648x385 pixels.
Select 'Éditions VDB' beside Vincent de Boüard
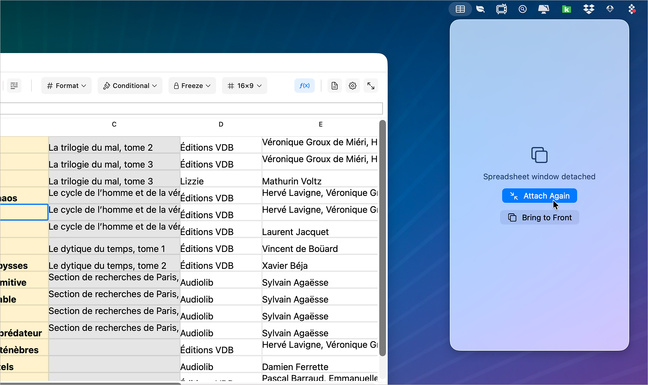(x=221, y=246)
